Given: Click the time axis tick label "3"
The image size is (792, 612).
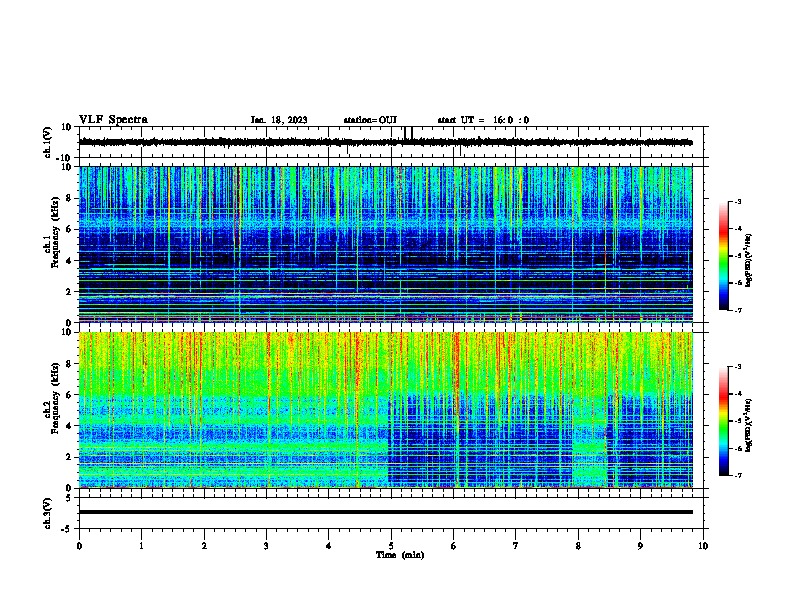Looking at the screenshot, I should point(266,546).
